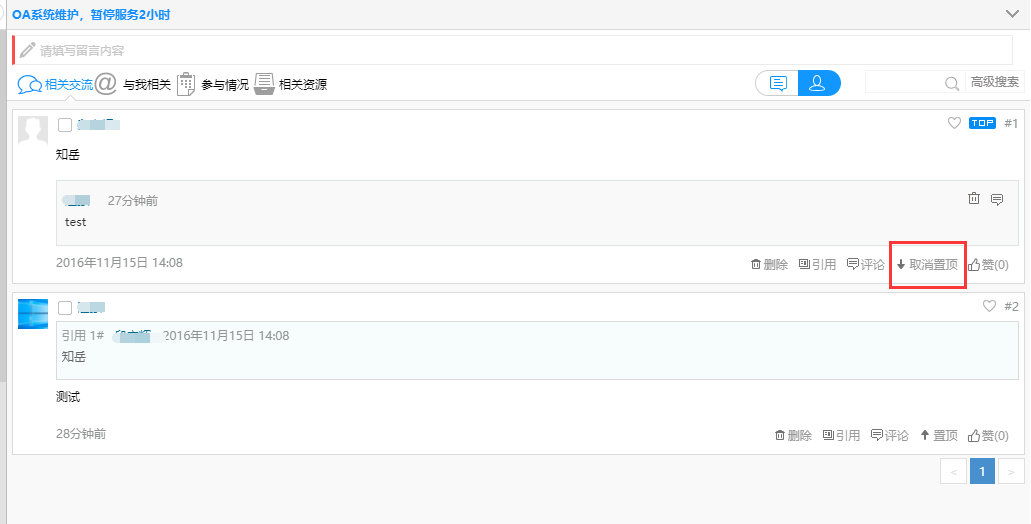Viewport: 1031px width, 524px height.
Task: Collapse the OA系统维护 announcement chevron
Action: (x=1011, y=14)
